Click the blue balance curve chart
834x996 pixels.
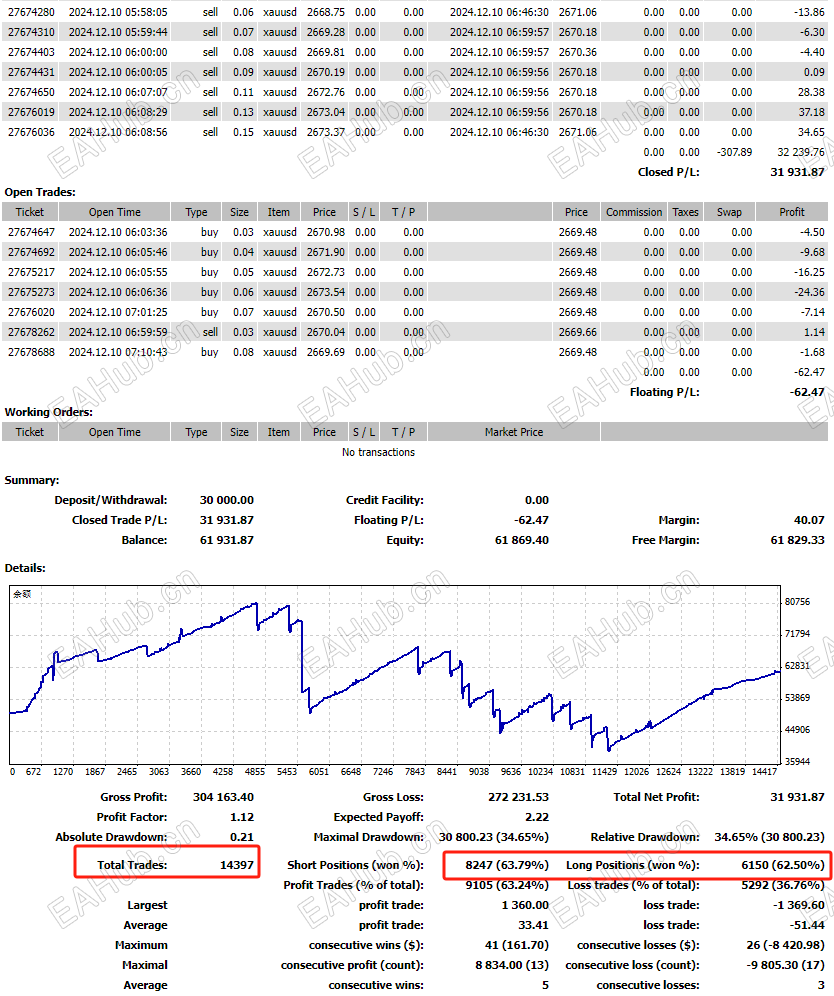[x=394, y=675]
